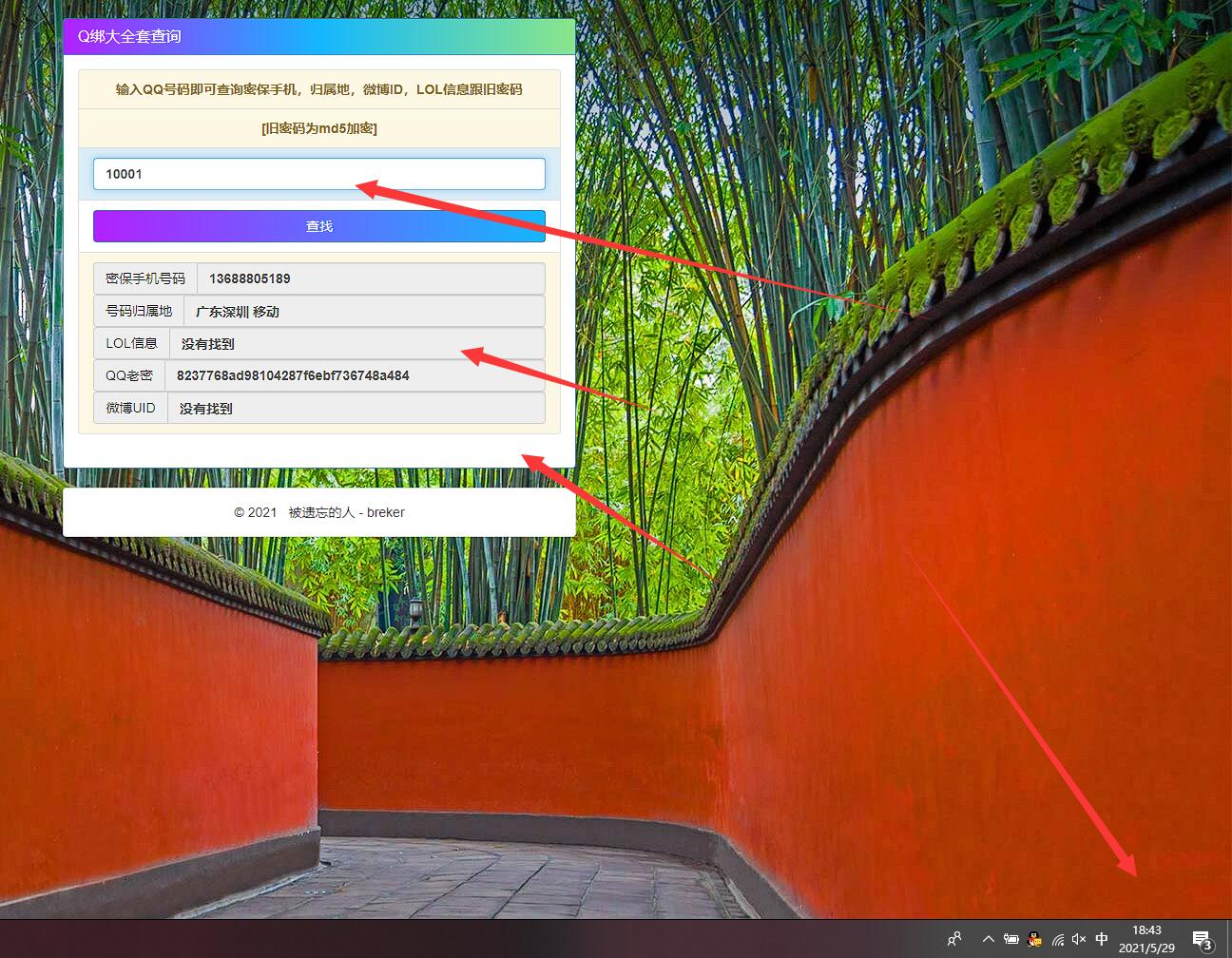Click the QQ老密 md5 hash field

[x=354, y=375]
